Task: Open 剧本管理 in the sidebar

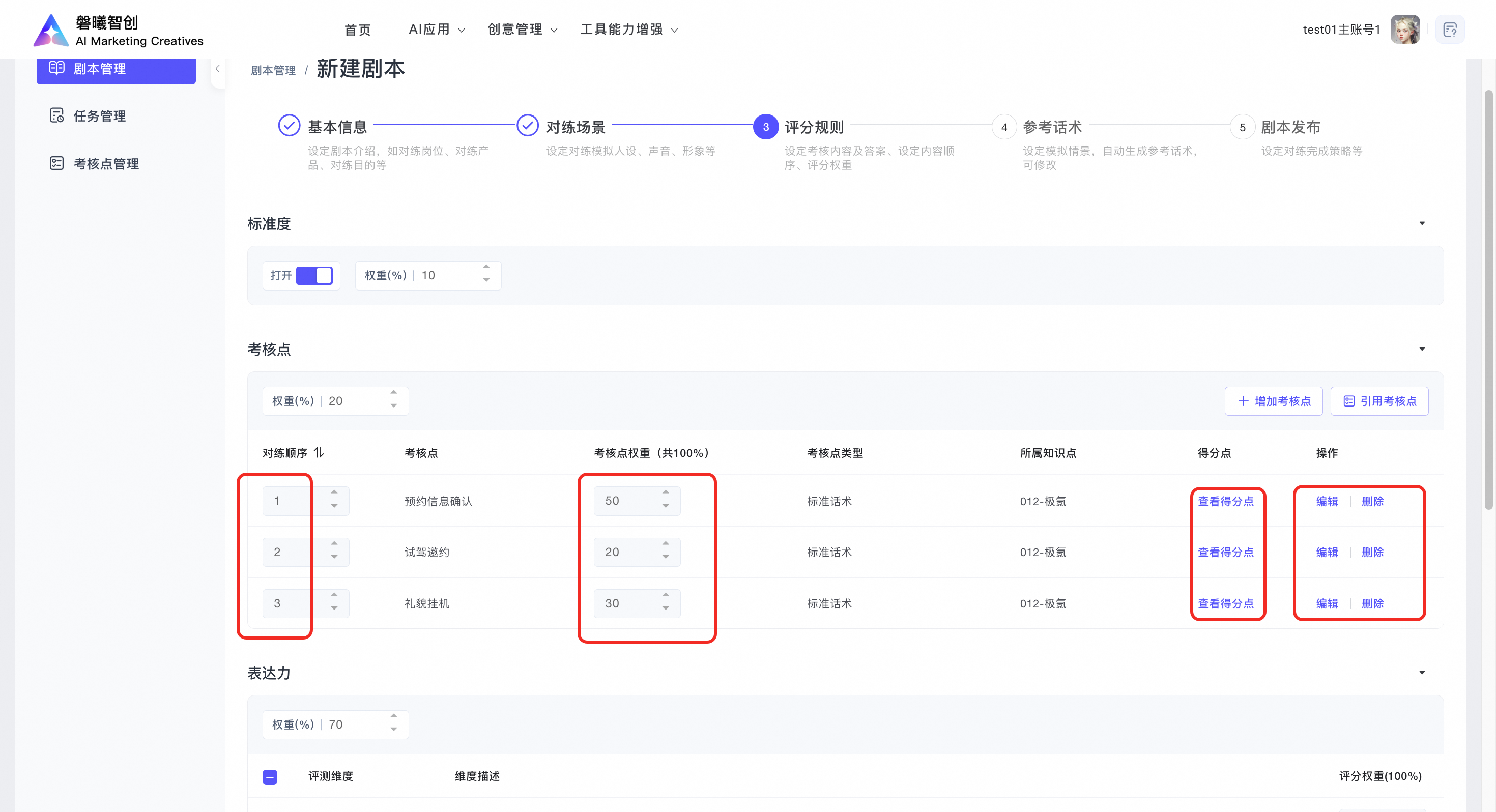Action: pyautogui.click(x=116, y=69)
